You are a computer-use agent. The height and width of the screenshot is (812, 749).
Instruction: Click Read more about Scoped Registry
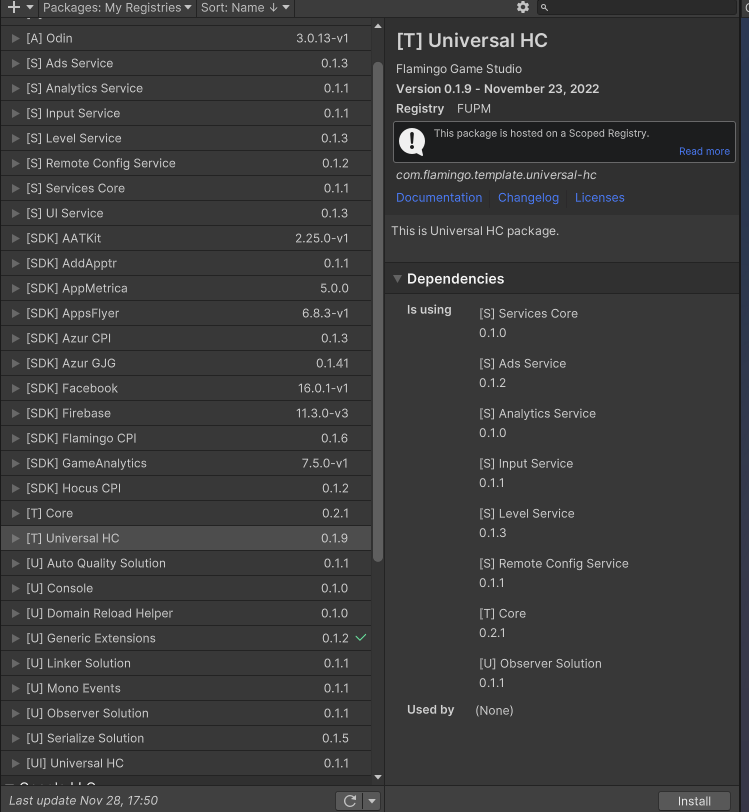(704, 151)
